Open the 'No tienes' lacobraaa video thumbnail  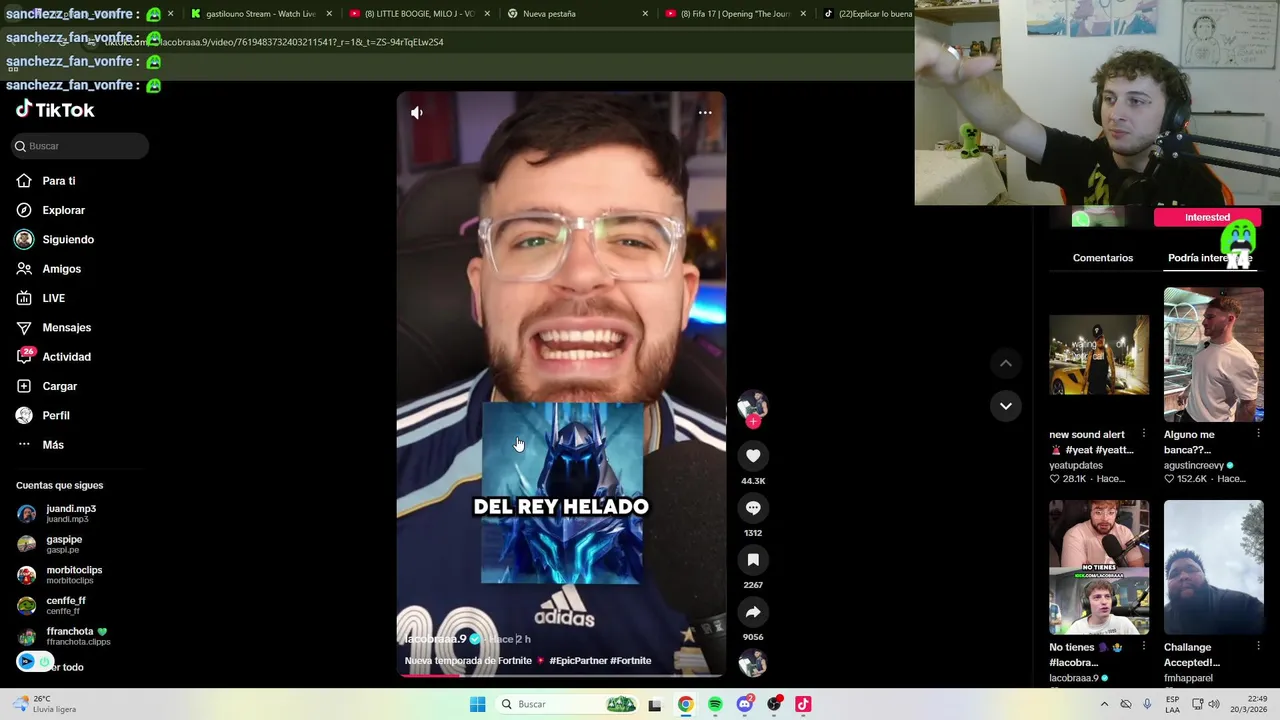(1099, 567)
